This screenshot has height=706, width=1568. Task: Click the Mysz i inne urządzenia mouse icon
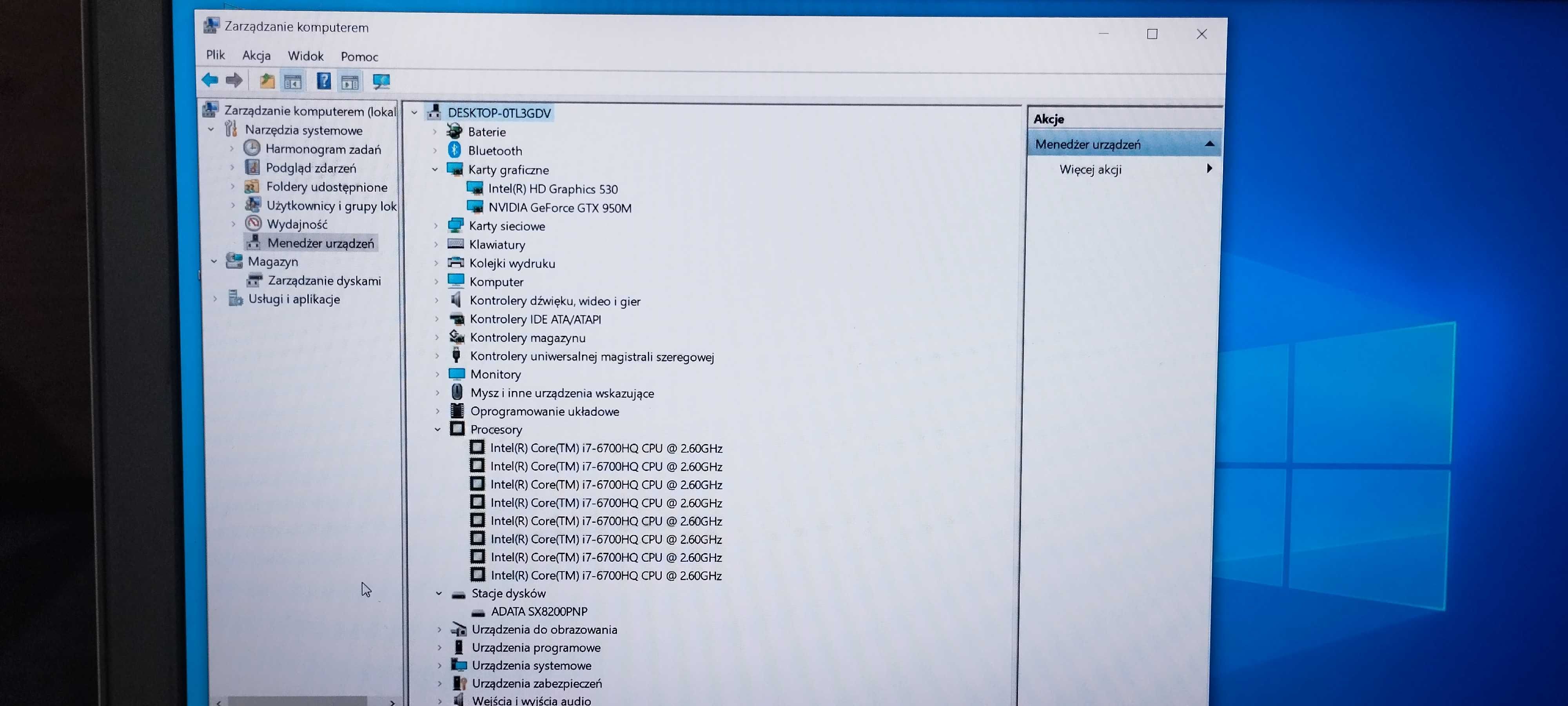[457, 392]
